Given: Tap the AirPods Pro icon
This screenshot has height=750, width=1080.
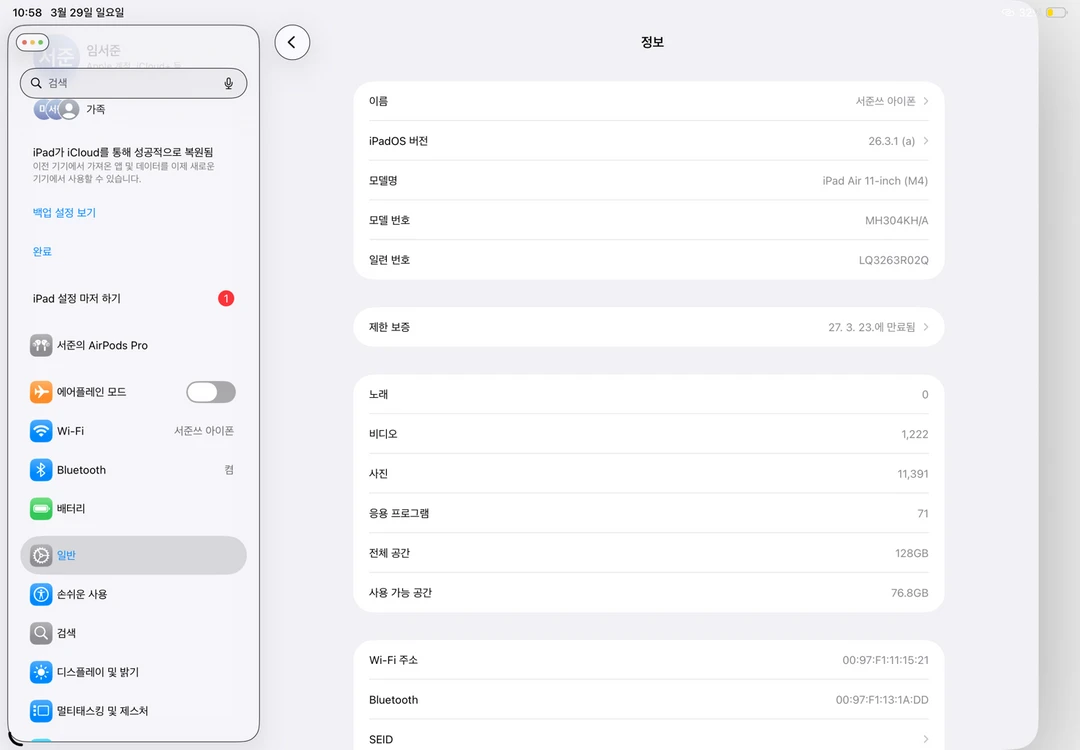Looking at the screenshot, I should [41, 346].
